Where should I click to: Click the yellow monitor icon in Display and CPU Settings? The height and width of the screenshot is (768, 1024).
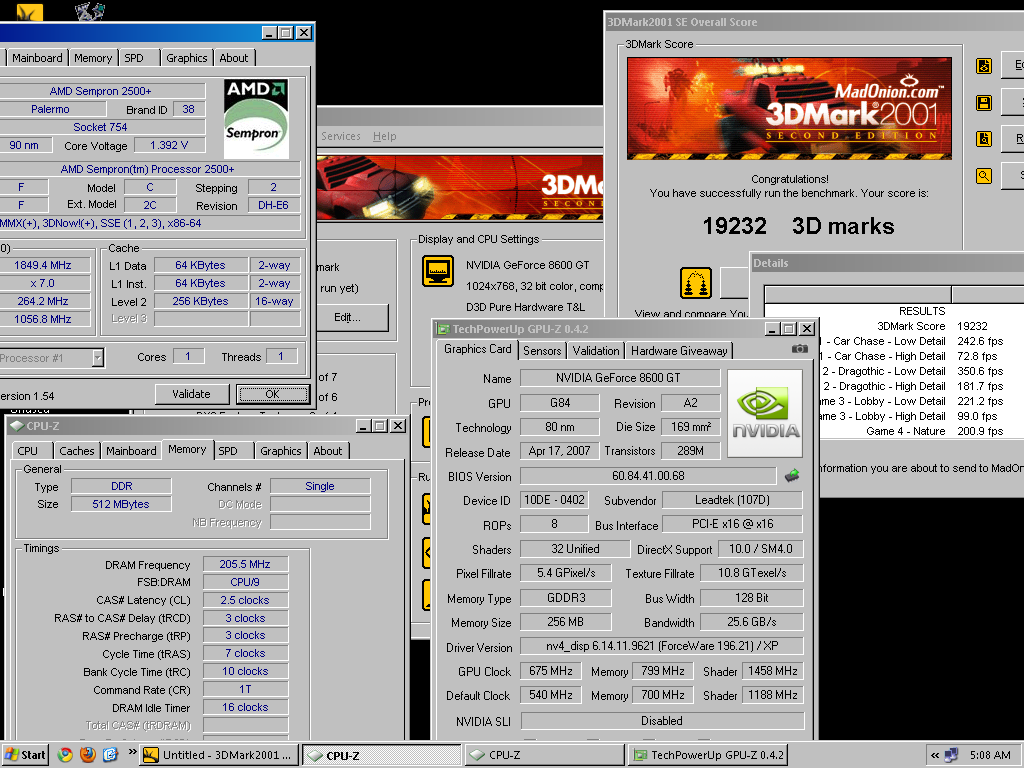point(438,271)
